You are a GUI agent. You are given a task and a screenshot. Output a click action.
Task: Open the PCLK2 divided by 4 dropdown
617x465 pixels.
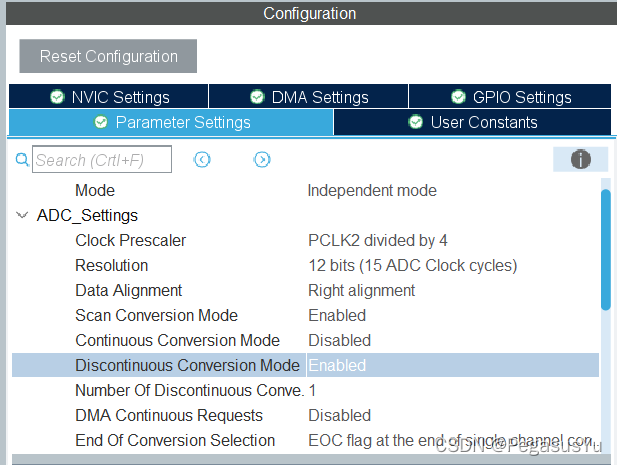coord(378,240)
